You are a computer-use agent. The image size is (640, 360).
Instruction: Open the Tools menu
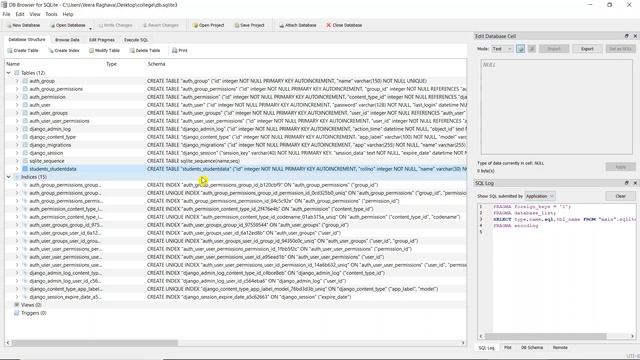pyautogui.click(x=51, y=14)
